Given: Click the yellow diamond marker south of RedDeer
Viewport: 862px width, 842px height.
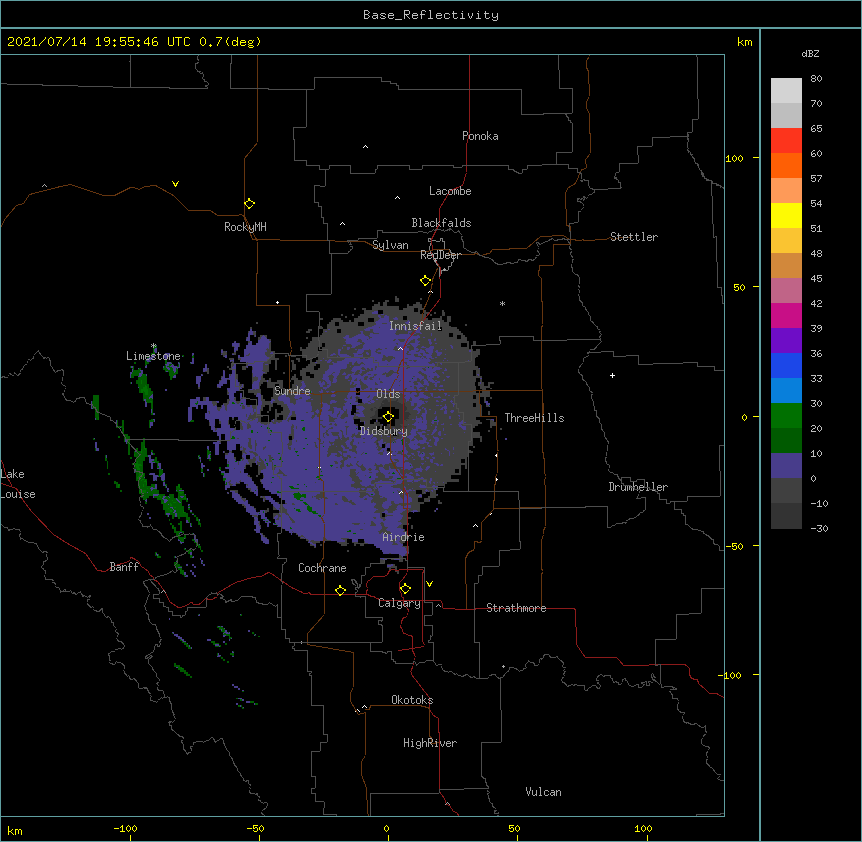Looking at the screenshot, I should pos(425,281).
